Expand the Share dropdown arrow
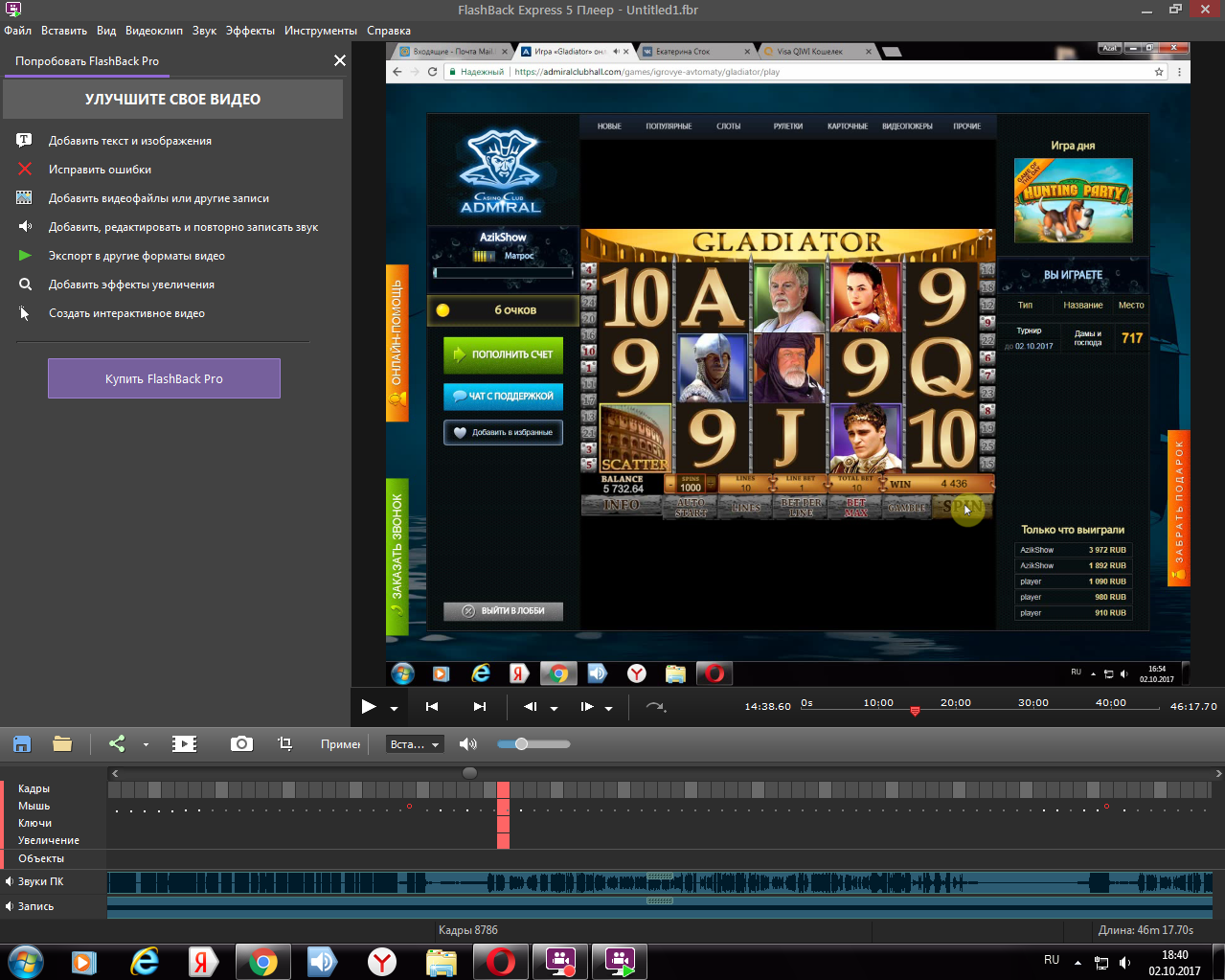Image resolution: width=1225 pixels, height=980 pixels. tap(146, 744)
